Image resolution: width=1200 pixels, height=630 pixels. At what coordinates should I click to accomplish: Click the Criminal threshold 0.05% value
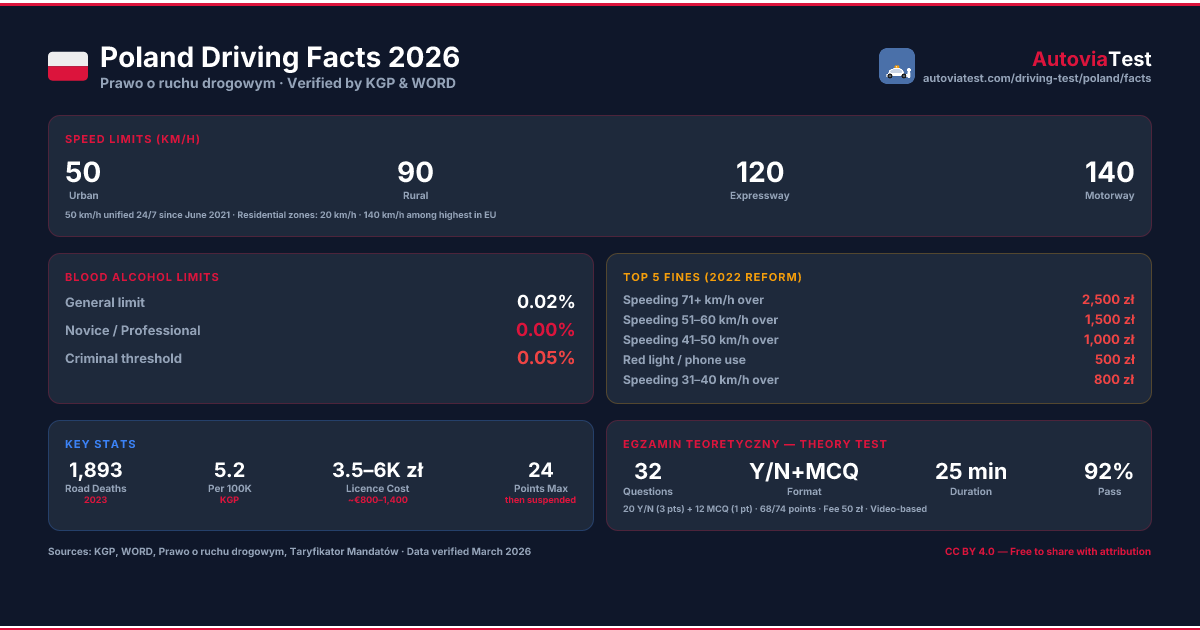[546, 358]
